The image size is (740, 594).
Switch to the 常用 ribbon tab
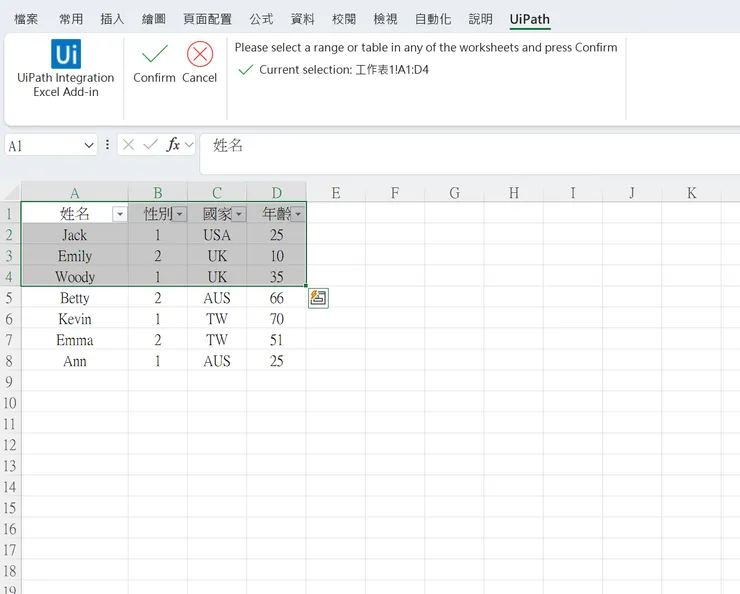71,19
